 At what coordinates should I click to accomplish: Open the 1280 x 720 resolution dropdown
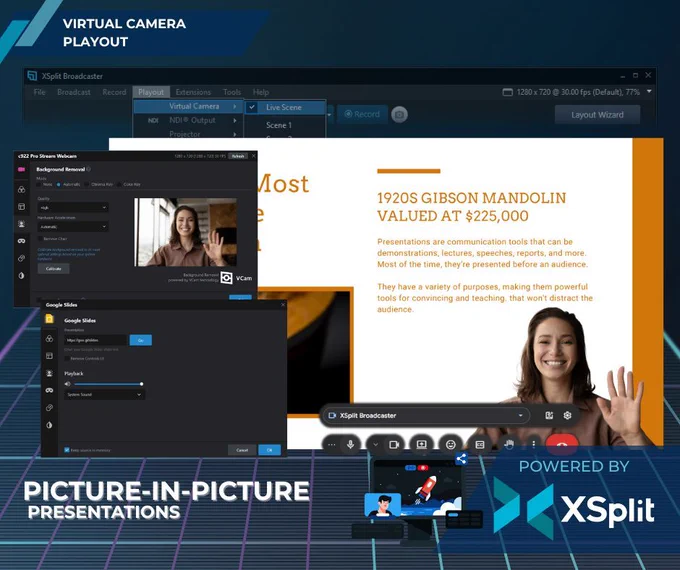point(649,92)
